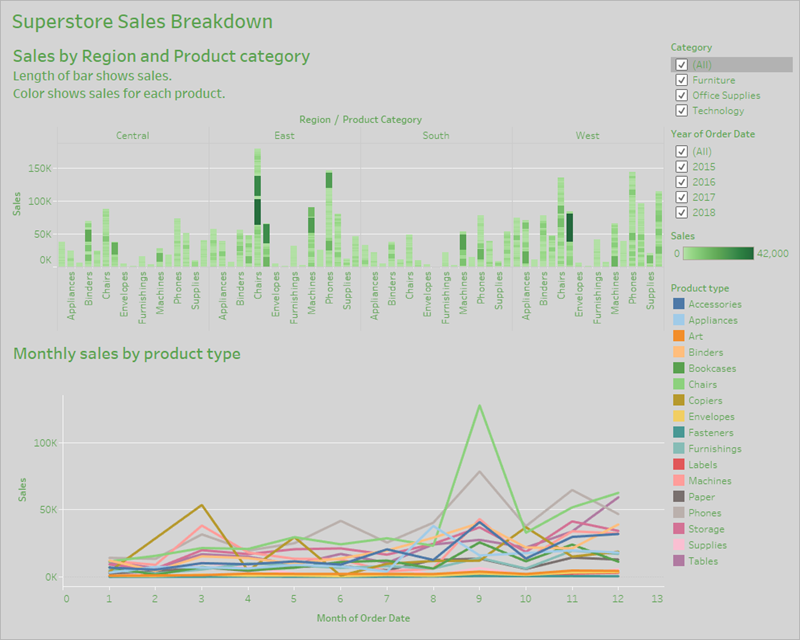
Task: Uncheck the 2017 year checkbox
Action: point(681,198)
